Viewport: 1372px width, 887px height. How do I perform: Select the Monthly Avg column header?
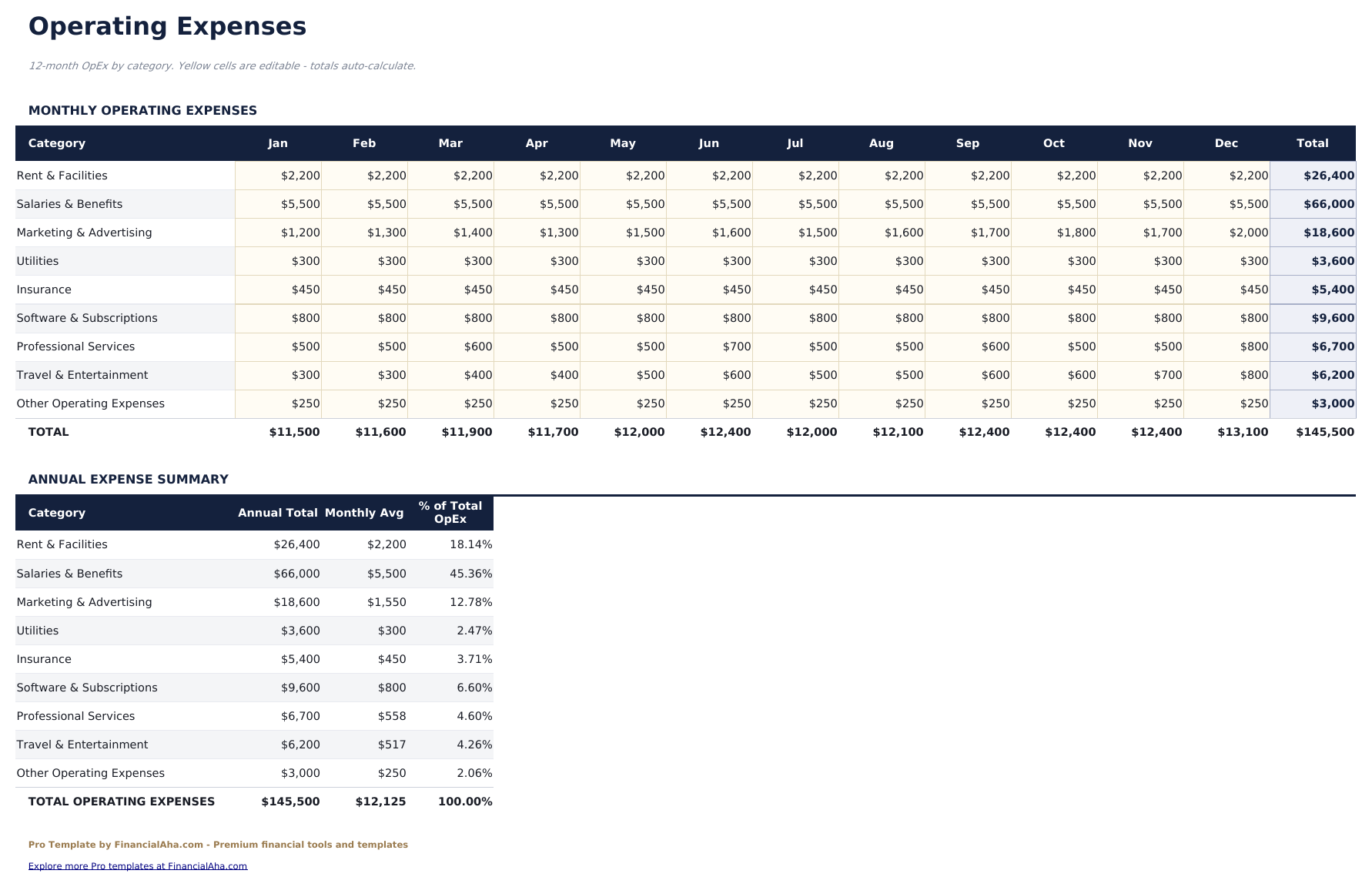[364, 512]
